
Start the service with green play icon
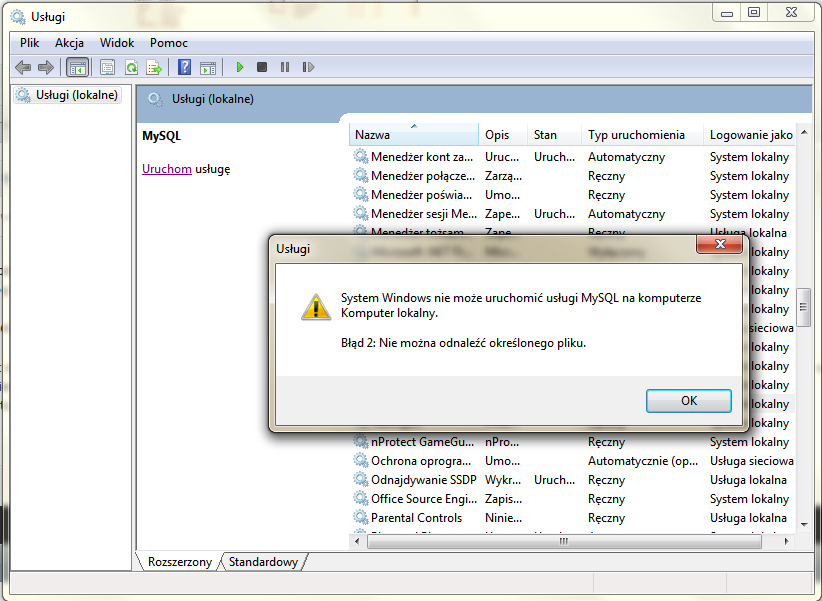(240, 67)
